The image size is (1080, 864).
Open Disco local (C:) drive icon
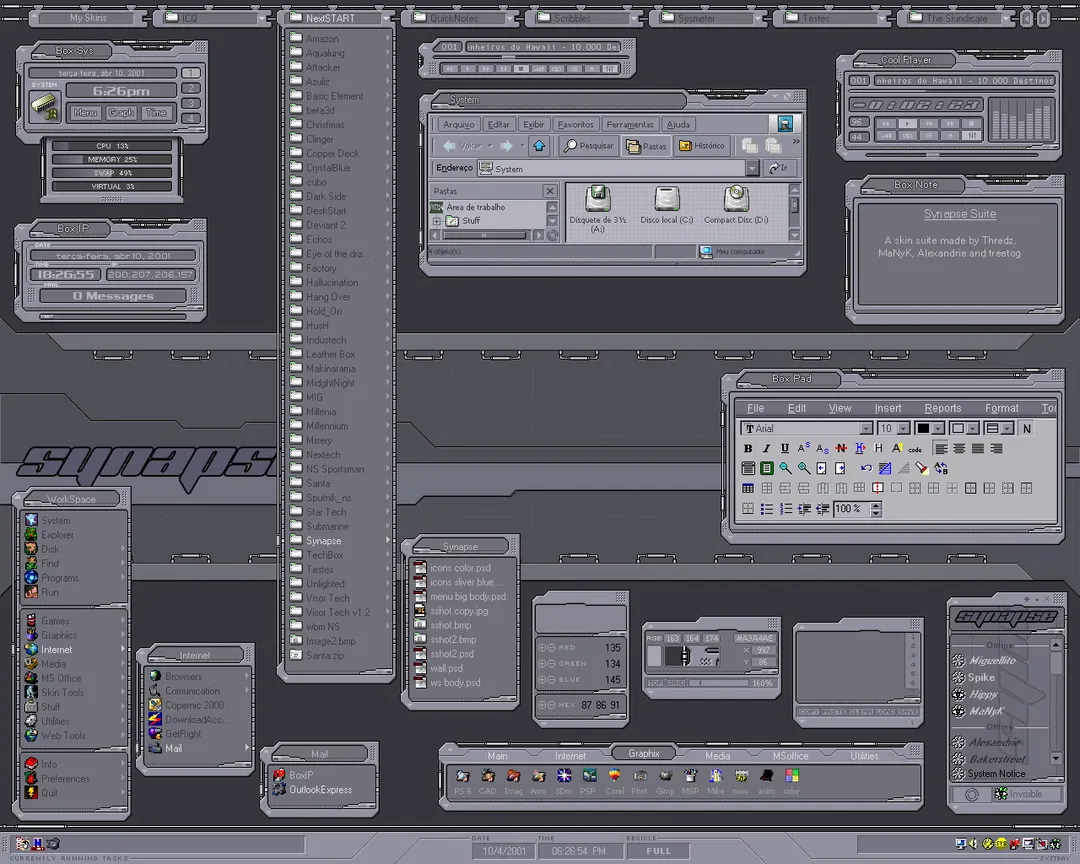coord(667,205)
